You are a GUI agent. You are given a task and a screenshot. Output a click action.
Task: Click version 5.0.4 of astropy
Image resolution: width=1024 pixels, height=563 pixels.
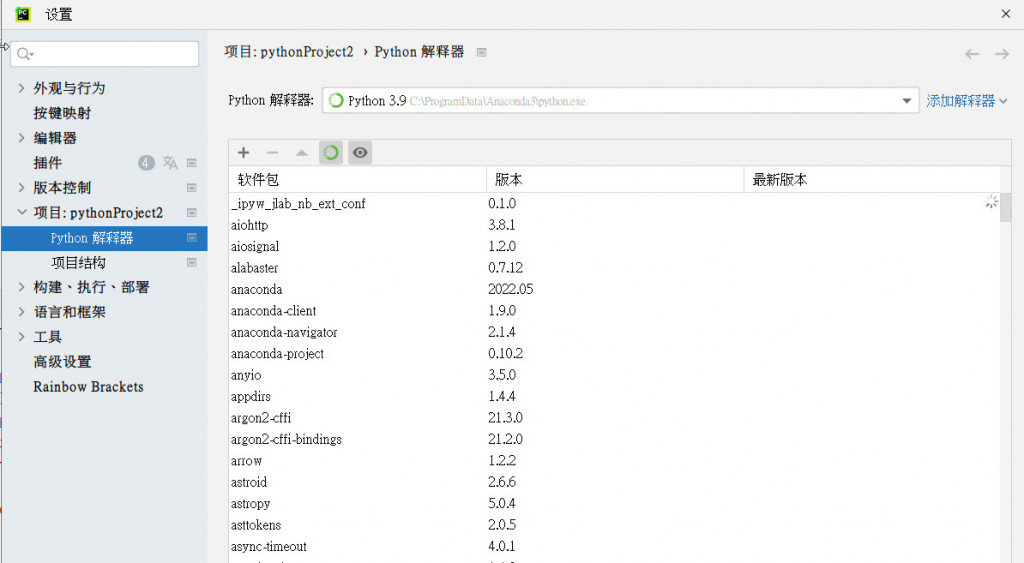pyautogui.click(x=502, y=504)
